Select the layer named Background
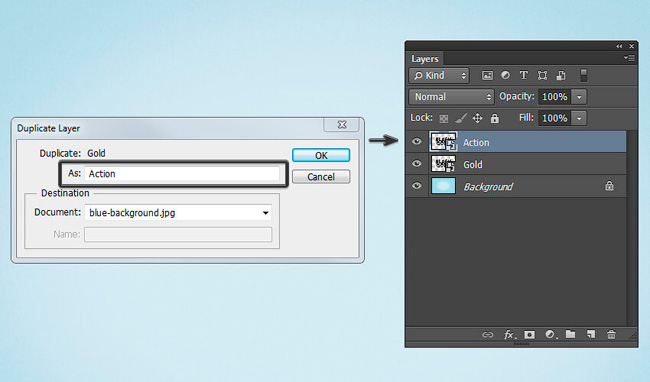 (x=488, y=187)
